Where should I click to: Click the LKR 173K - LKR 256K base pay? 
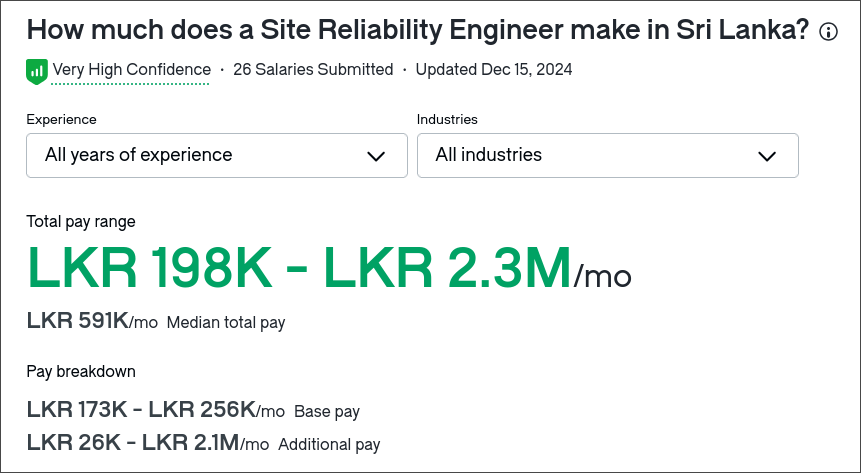(x=141, y=409)
